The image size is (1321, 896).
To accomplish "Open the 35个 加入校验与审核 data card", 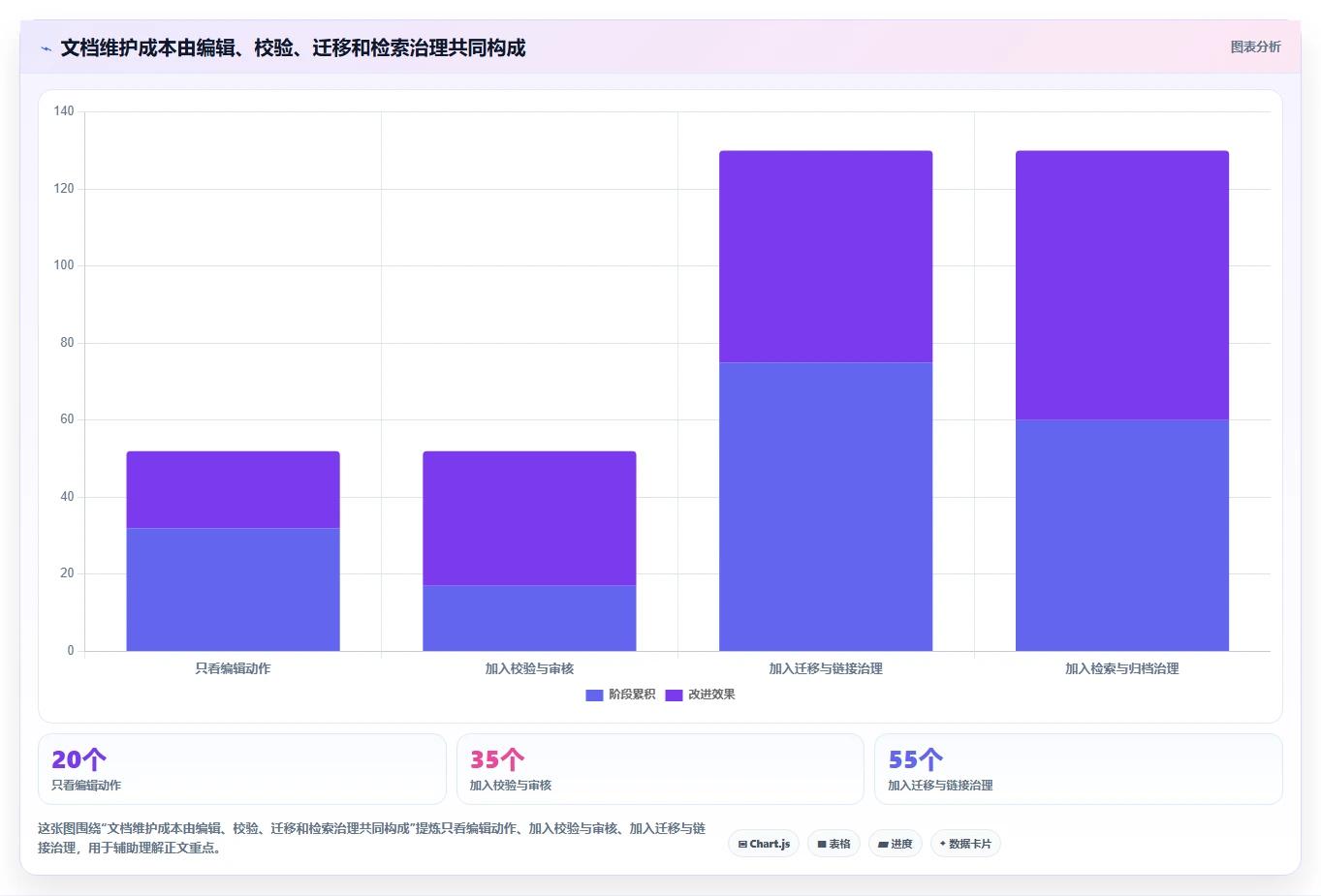I will [x=660, y=769].
